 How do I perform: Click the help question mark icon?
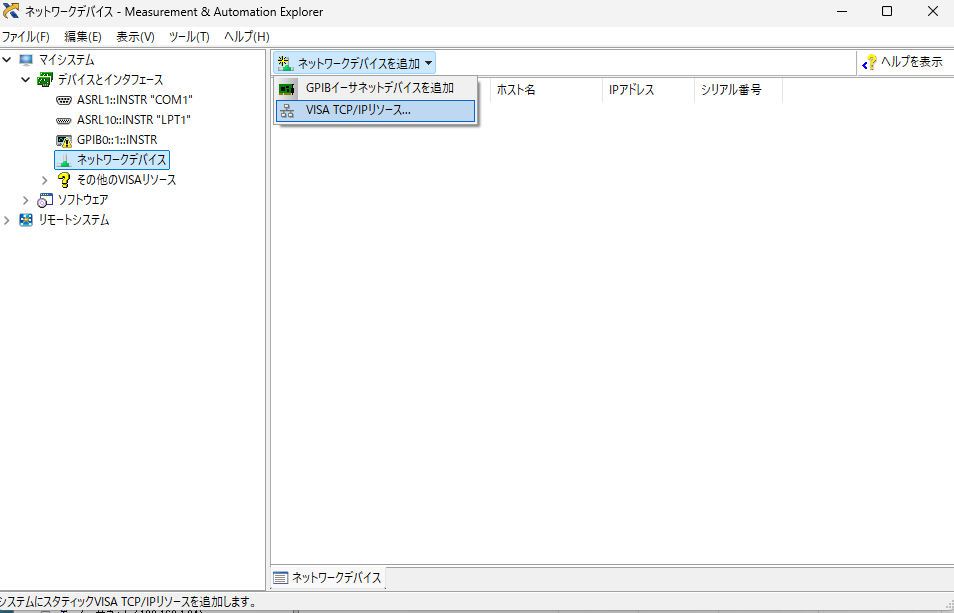tap(870, 62)
